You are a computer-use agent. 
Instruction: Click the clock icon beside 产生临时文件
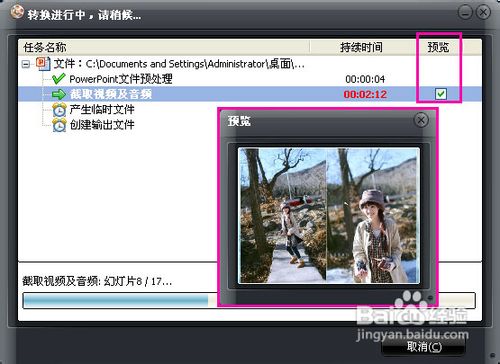pos(59,109)
